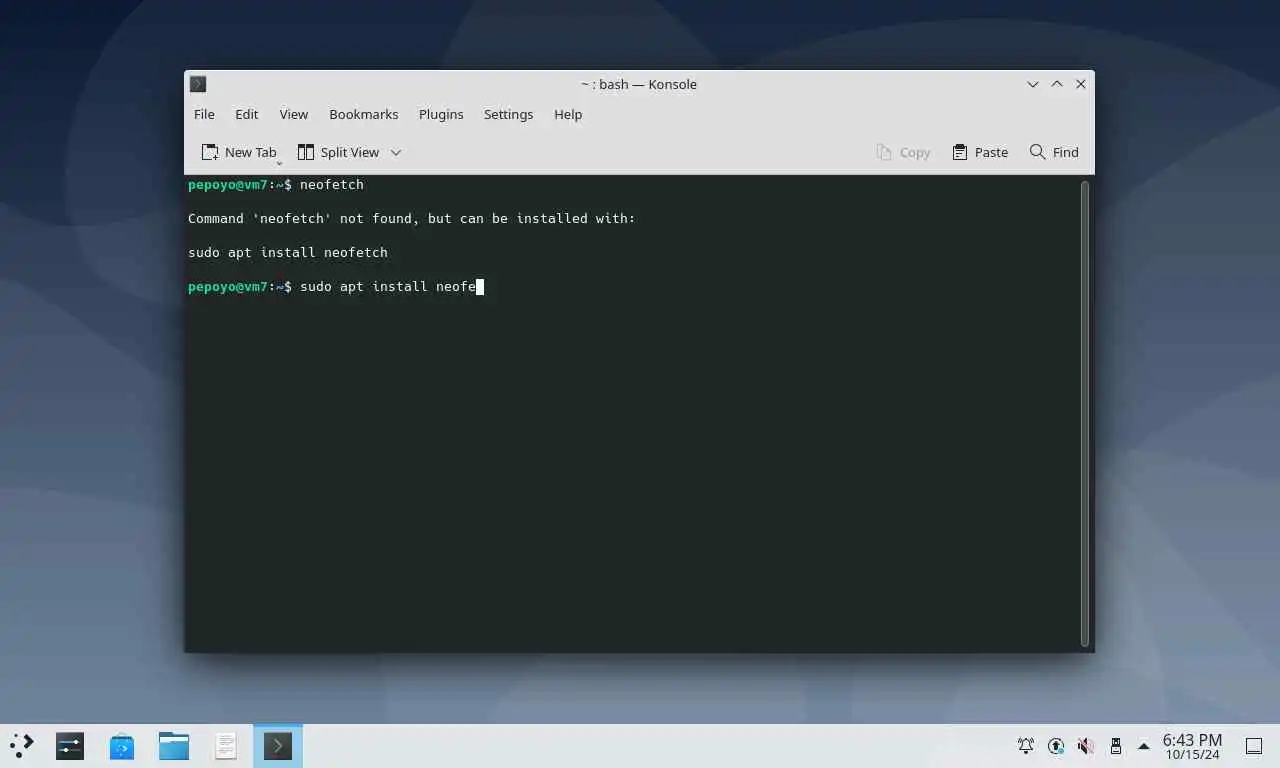Minimize the Konsole window
Image resolution: width=1280 pixels, height=768 pixels.
1033,84
